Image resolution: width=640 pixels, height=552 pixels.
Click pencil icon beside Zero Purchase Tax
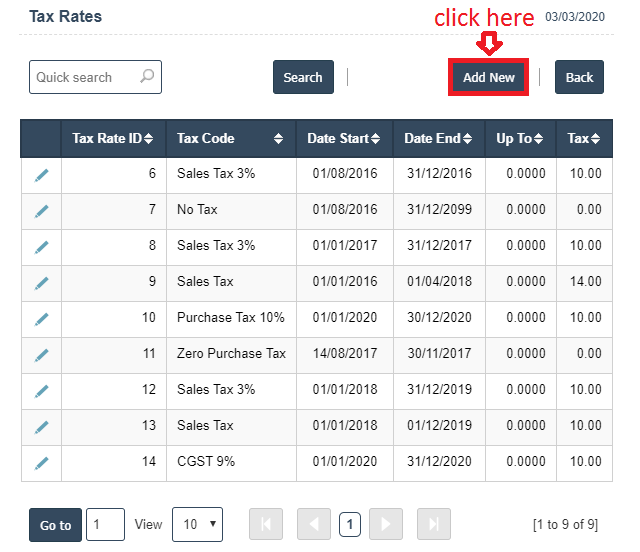[x=41, y=355]
